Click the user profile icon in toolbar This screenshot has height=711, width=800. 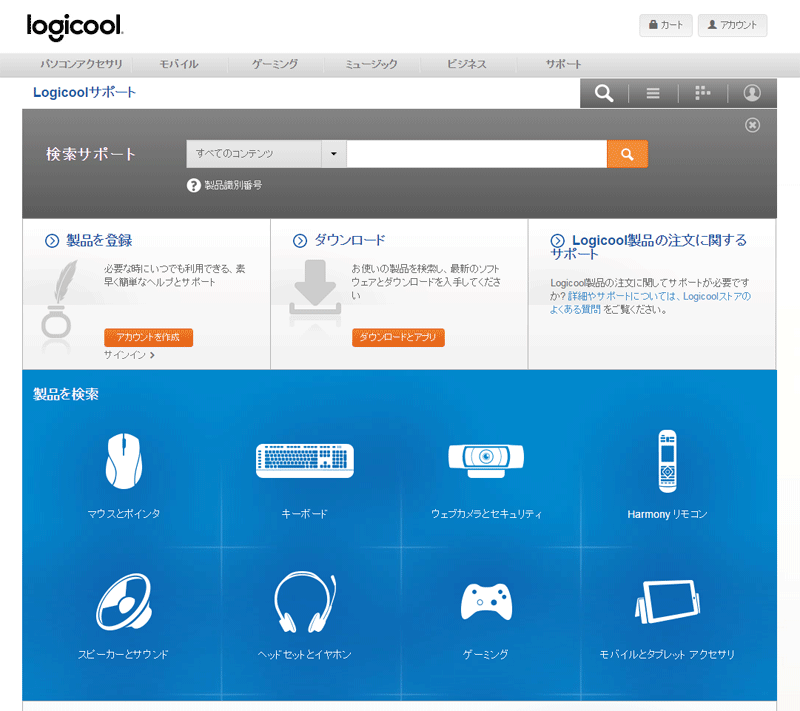pos(752,93)
